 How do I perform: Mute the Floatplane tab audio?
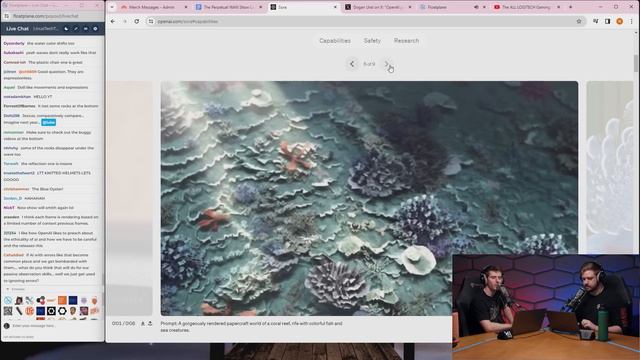coord(476,7)
